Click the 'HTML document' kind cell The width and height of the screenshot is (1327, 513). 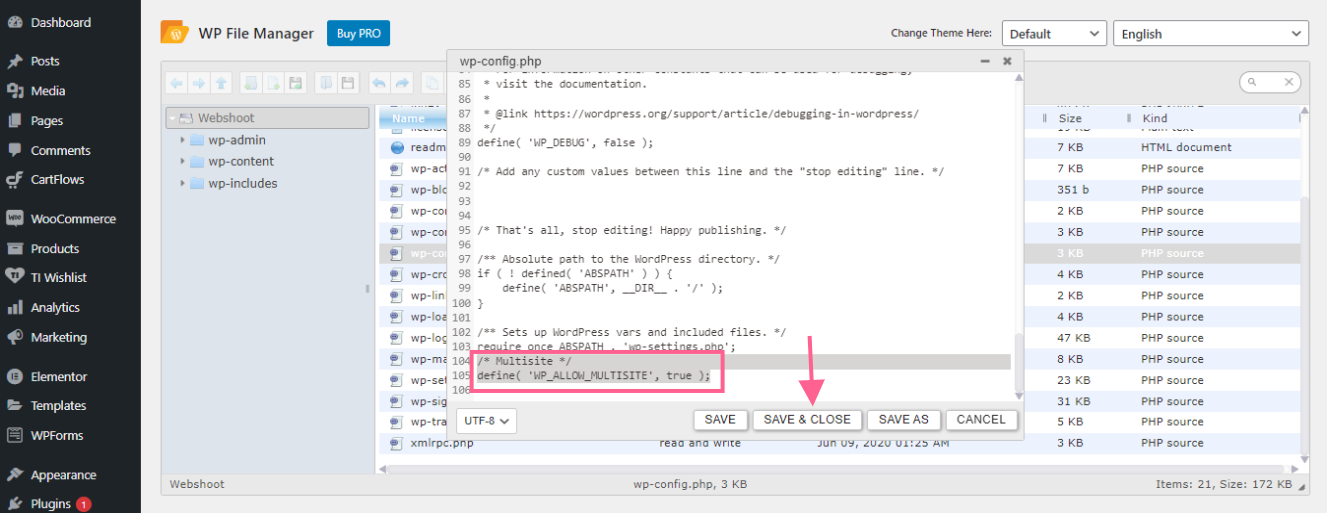coord(1186,147)
